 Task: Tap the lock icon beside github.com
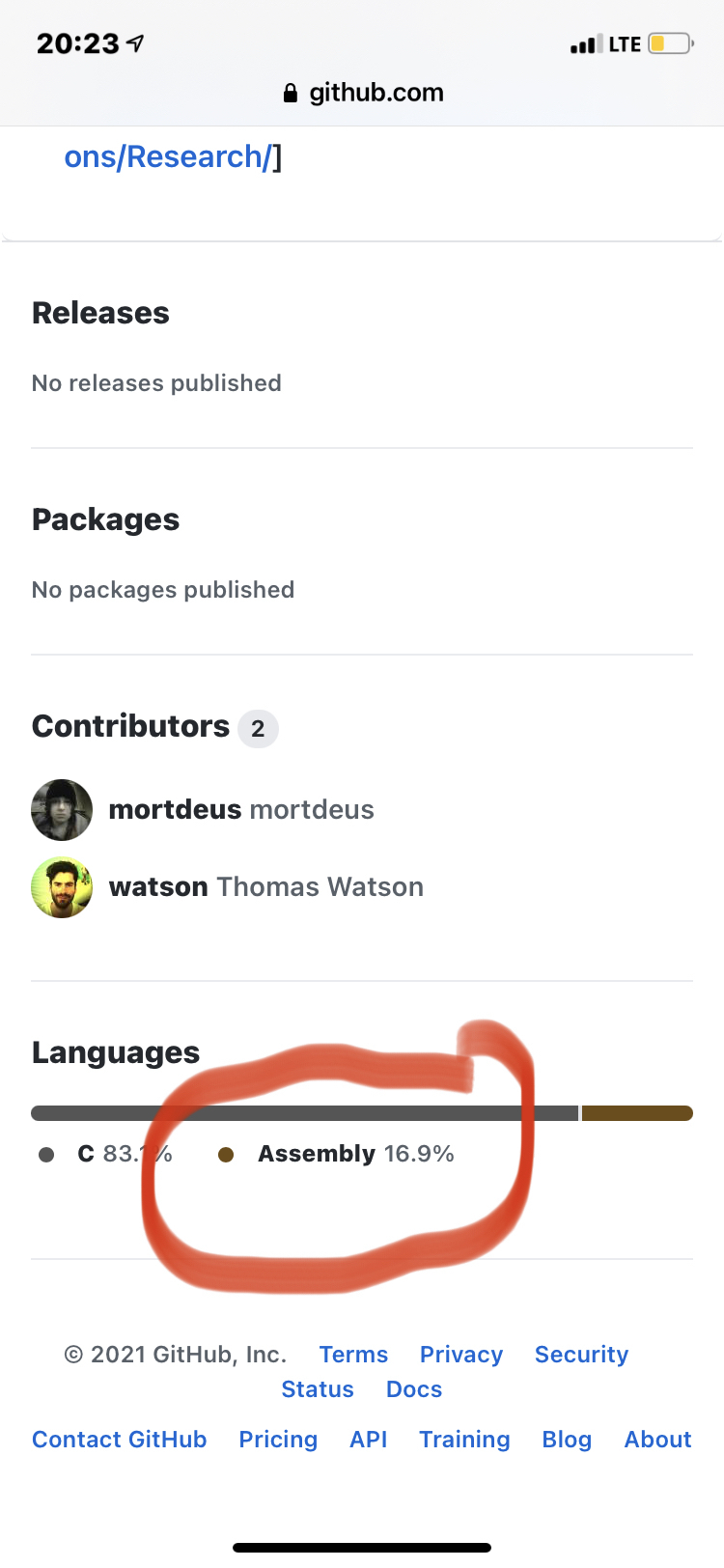pos(290,94)
